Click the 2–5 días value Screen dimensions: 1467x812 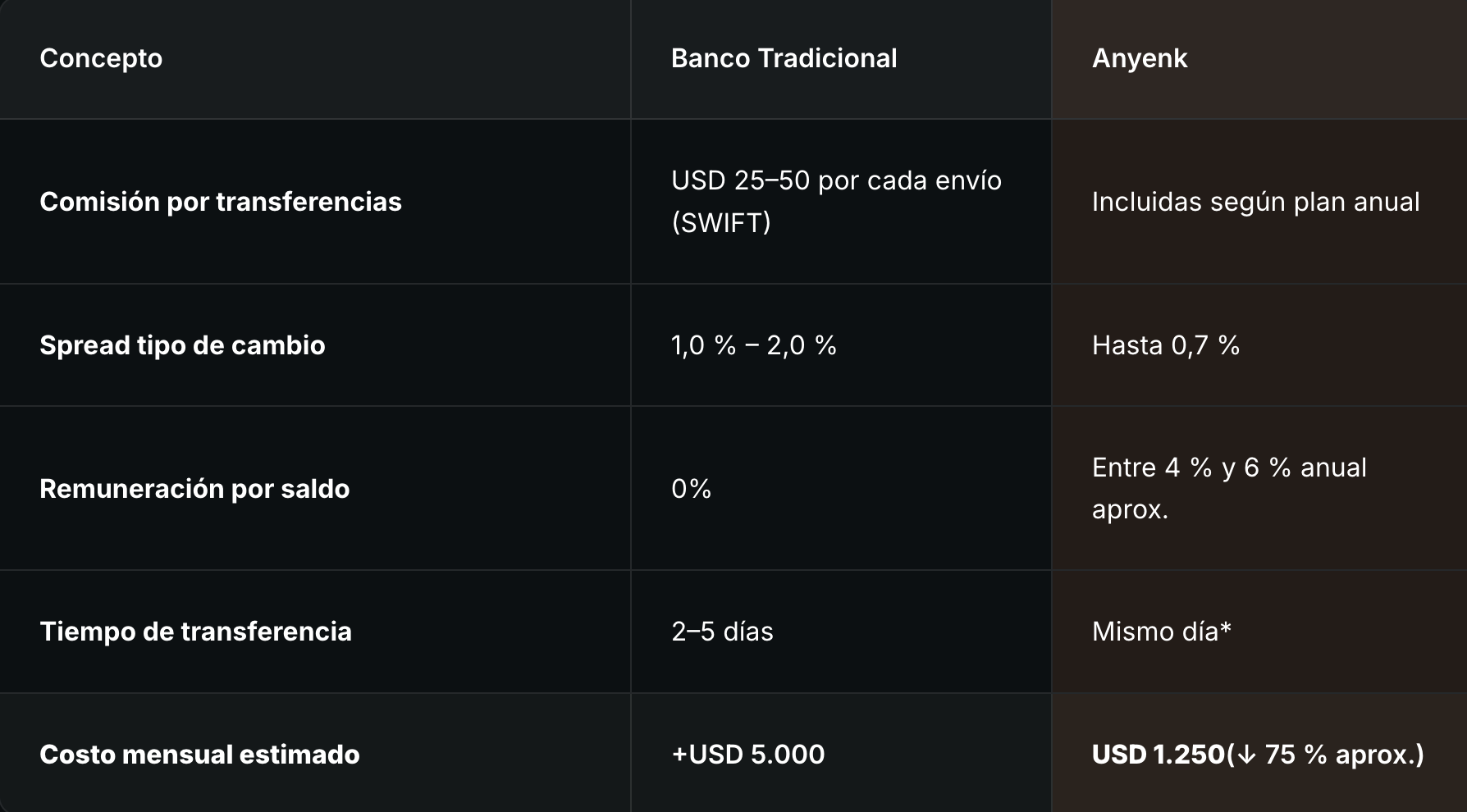(722, 632)
